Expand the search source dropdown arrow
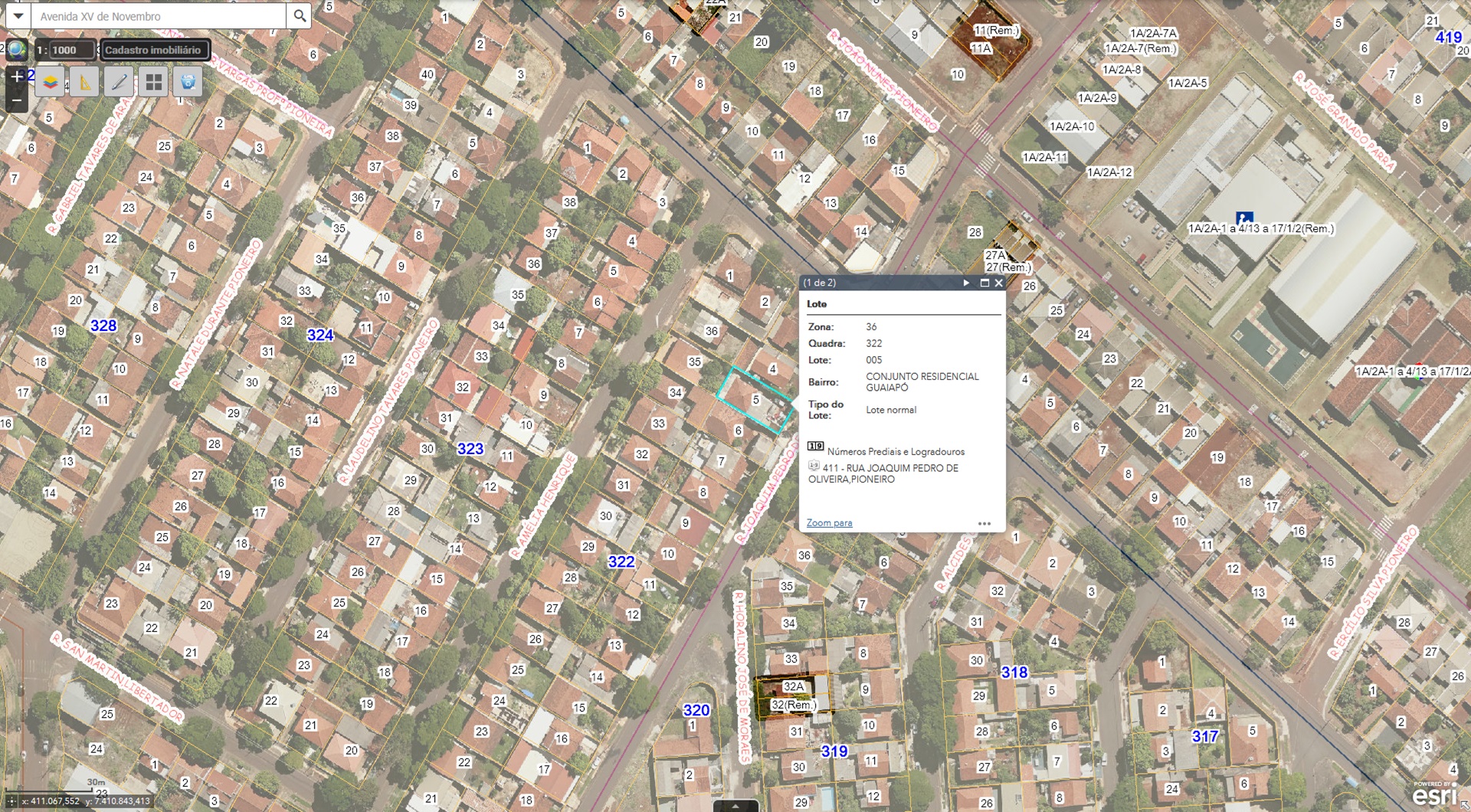 (x=18, y=15)
